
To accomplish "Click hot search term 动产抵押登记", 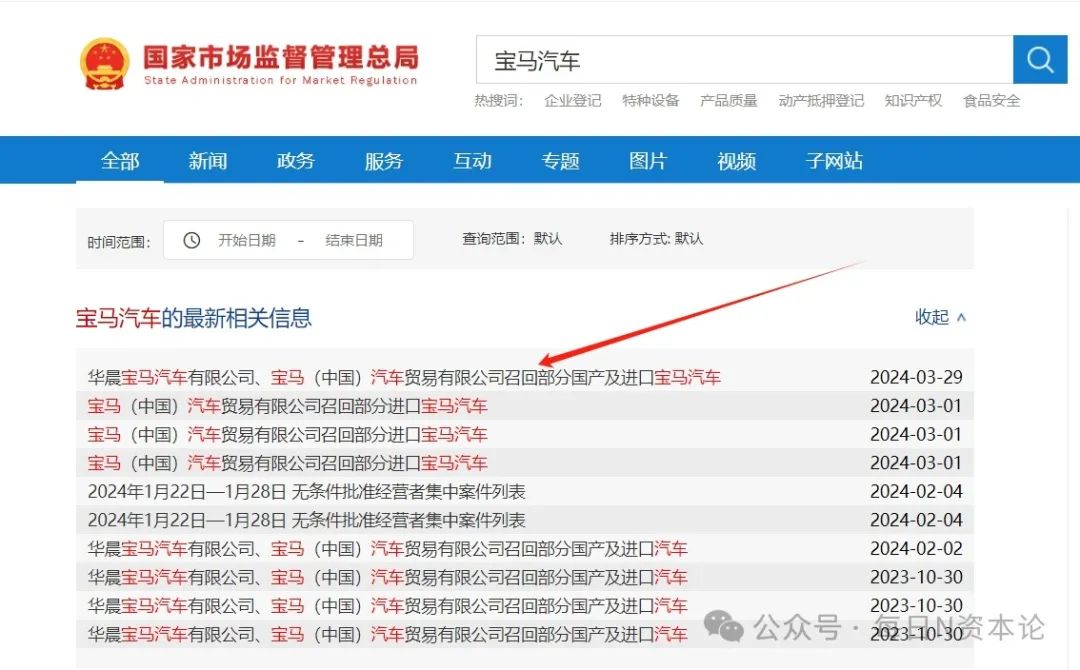I will point(821,101).
